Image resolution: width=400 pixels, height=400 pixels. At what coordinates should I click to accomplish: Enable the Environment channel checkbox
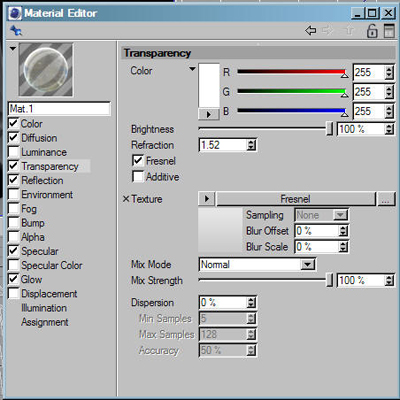coord(13,194)
